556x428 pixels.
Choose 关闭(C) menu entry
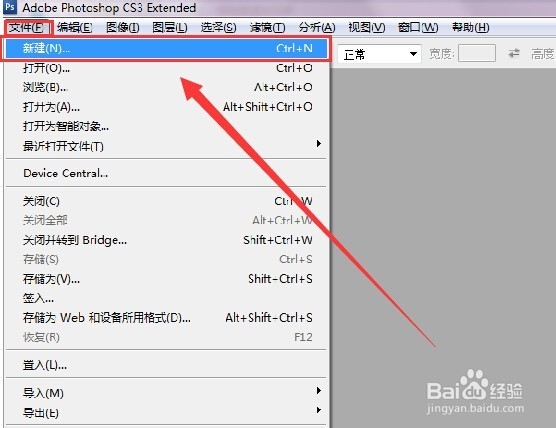[x=166, y=201]
